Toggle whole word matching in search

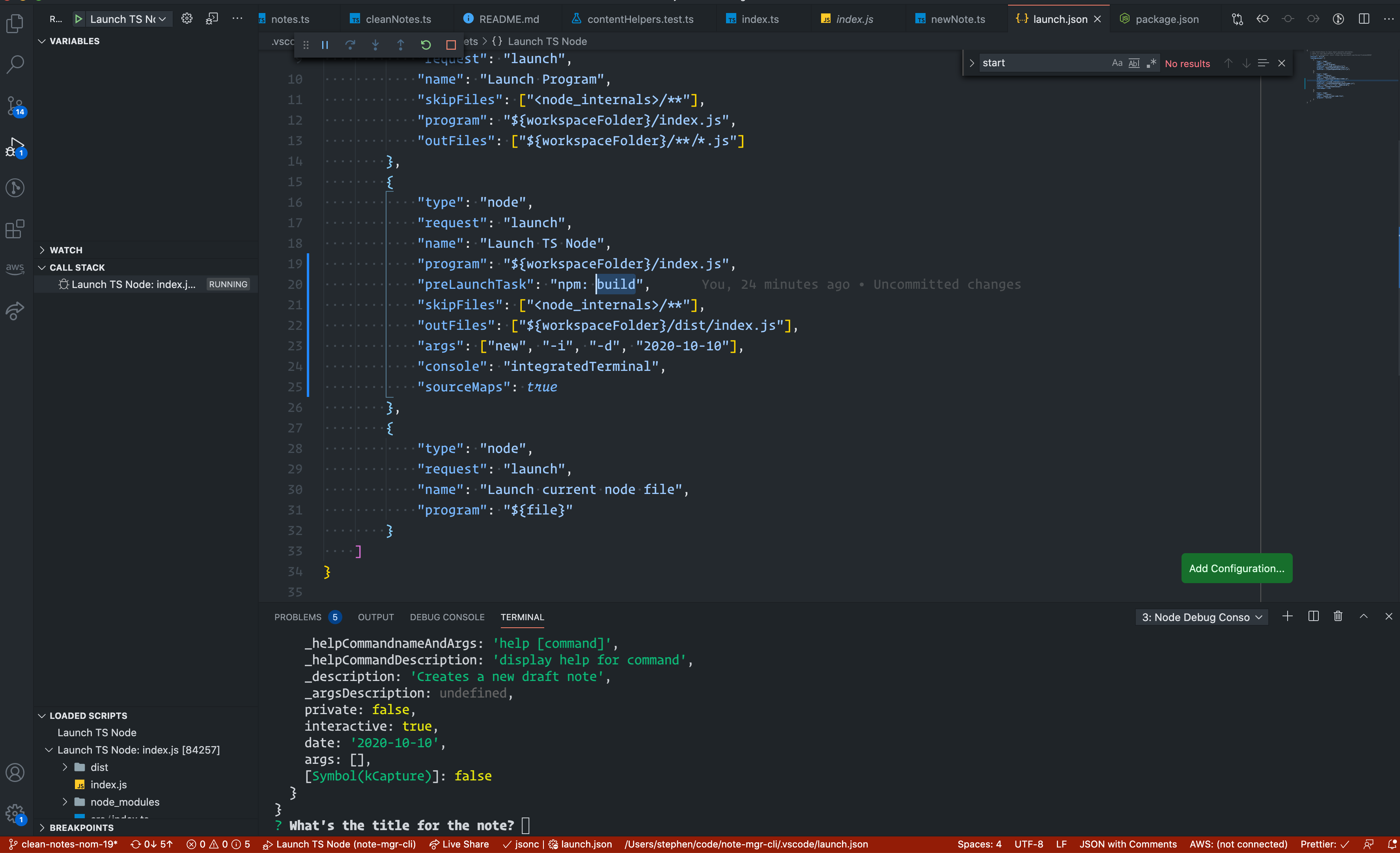click(x=1134, y=63)
